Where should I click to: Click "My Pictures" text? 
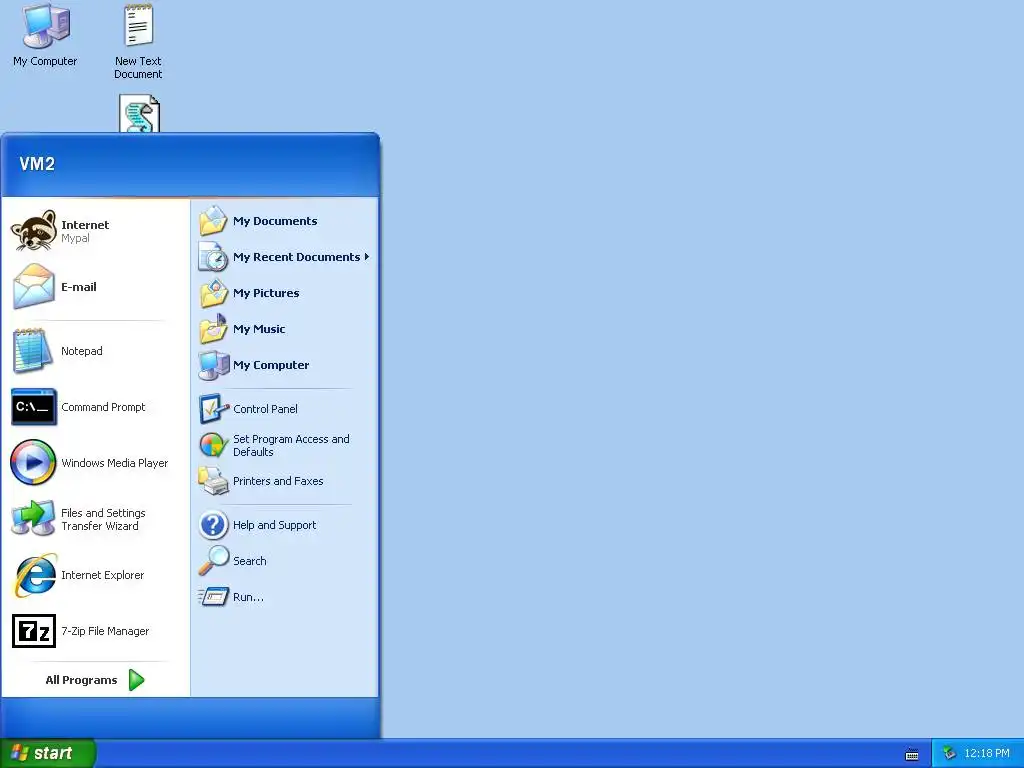[266, 293]
